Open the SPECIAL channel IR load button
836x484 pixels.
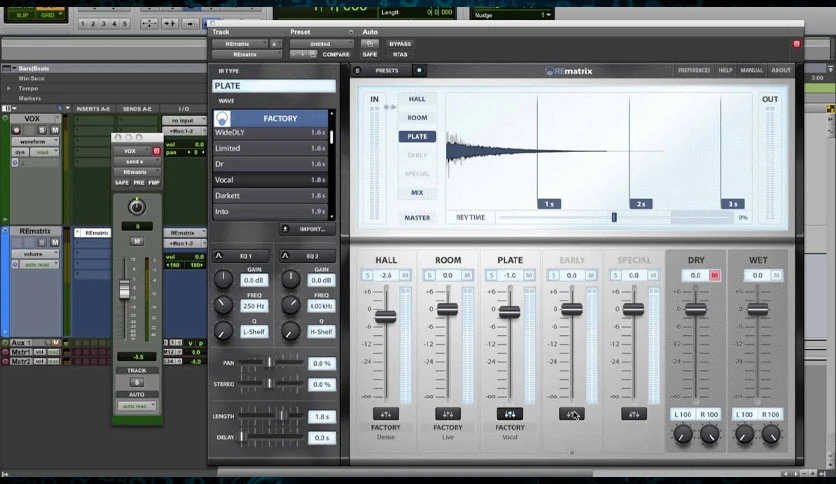[x=633, y=414]
